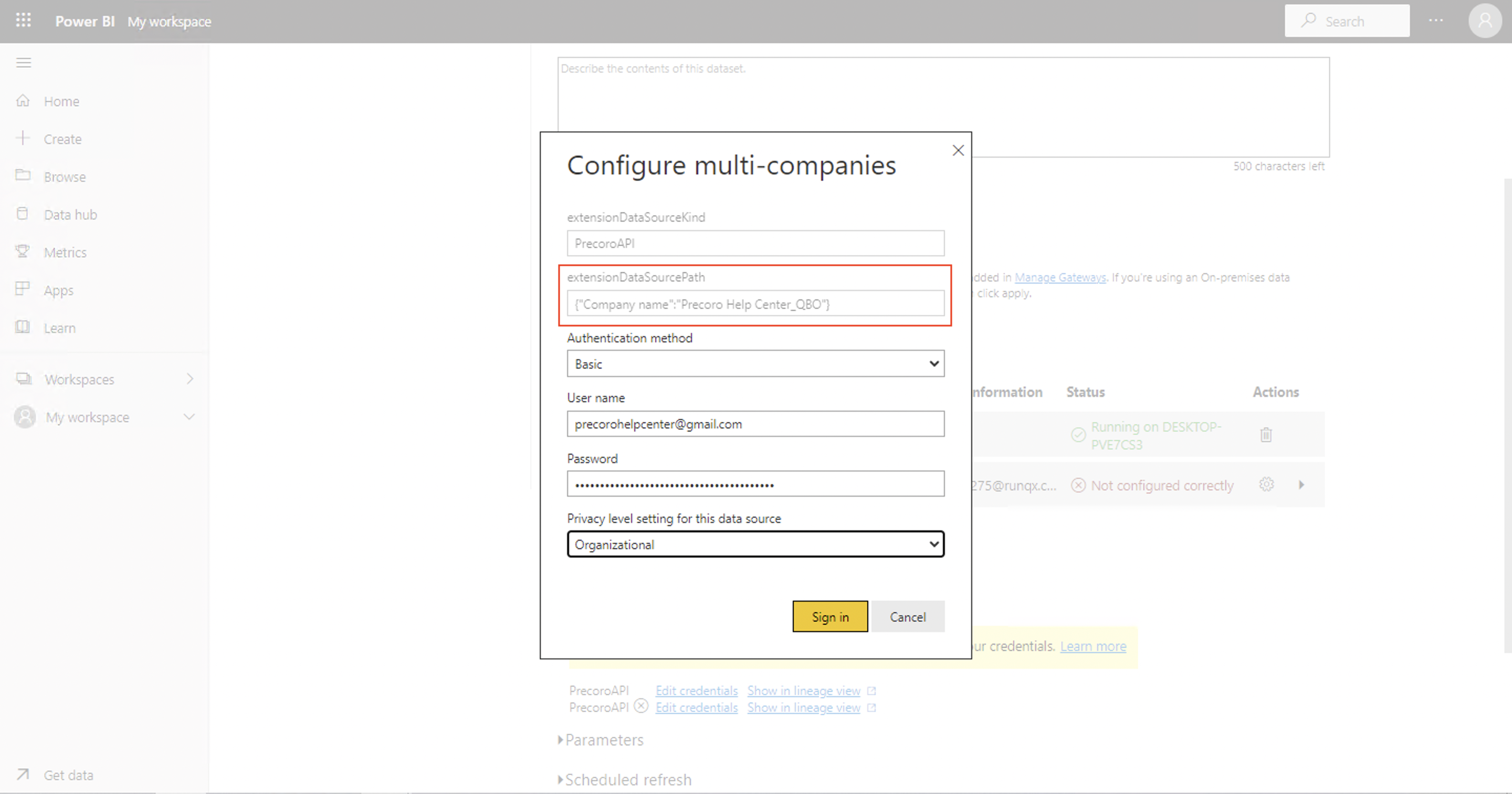Open the Privacy level dropdown
1512x794 pixels.
tap(755, 545)
